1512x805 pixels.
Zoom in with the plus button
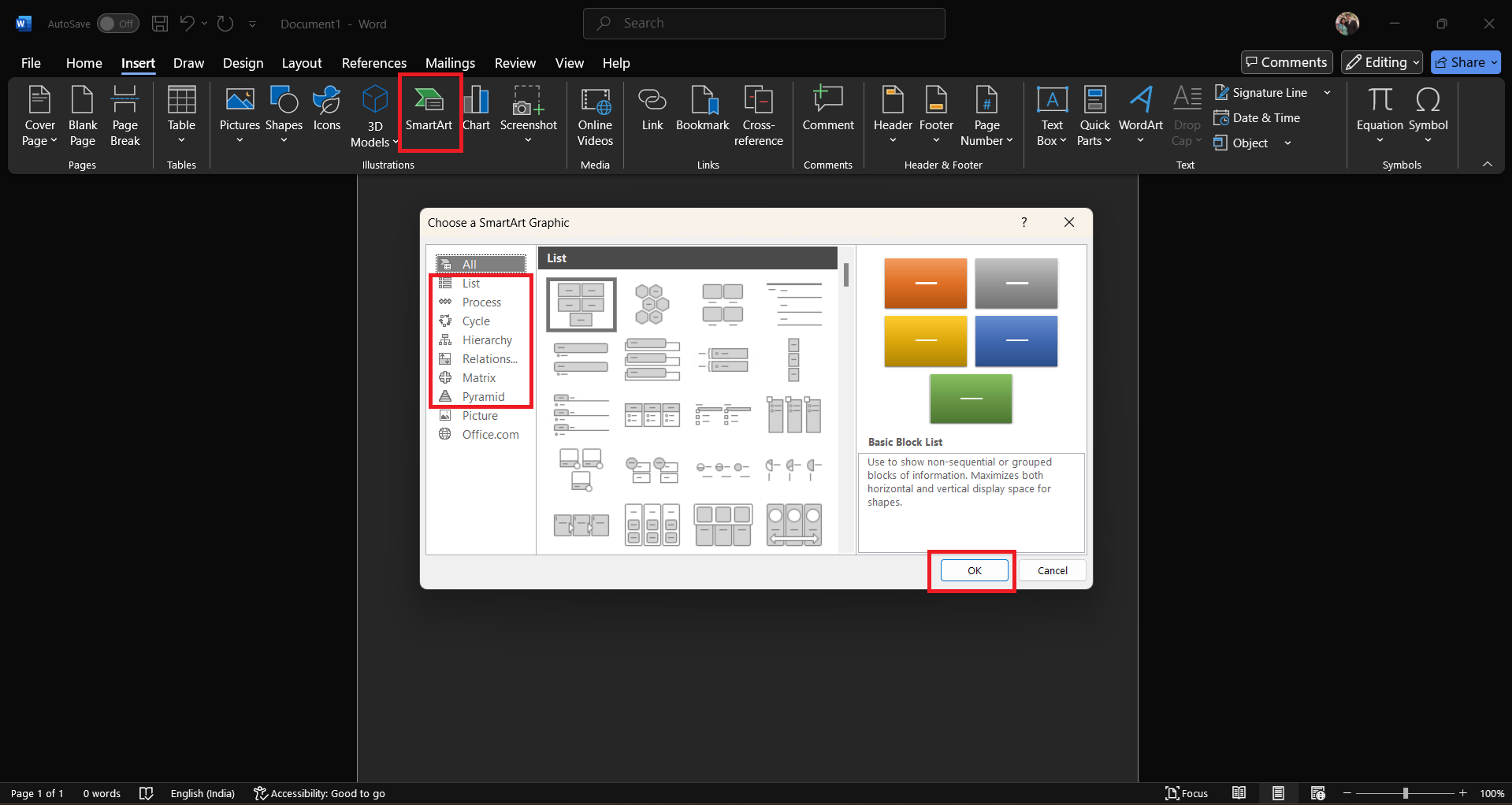click(1463, 793)
